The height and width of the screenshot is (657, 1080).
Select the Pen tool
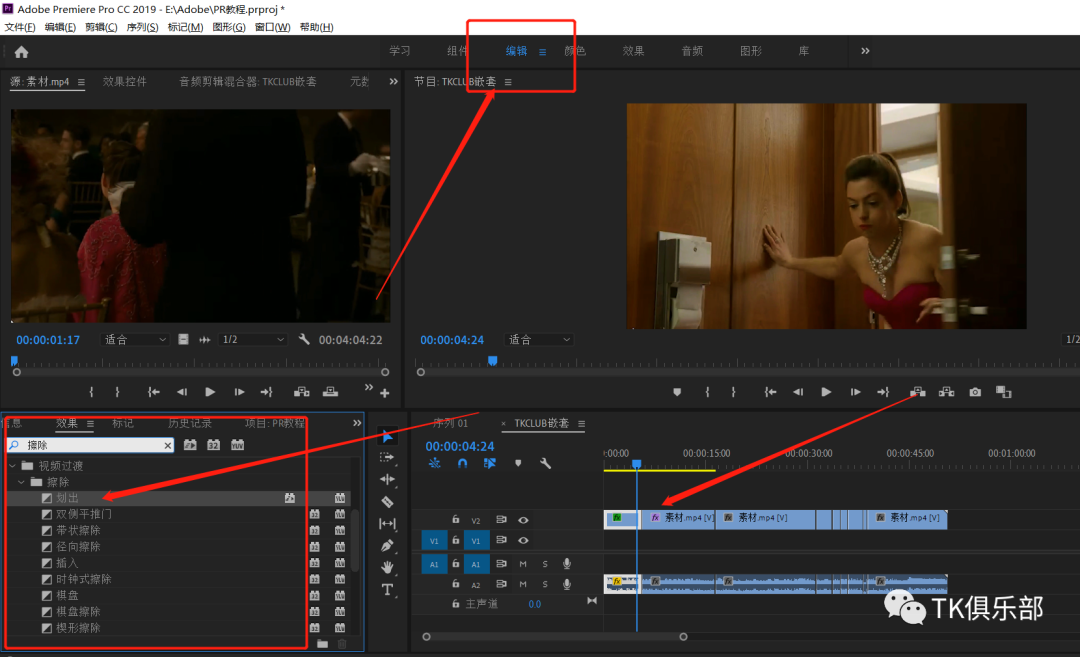tap(387, 545)
